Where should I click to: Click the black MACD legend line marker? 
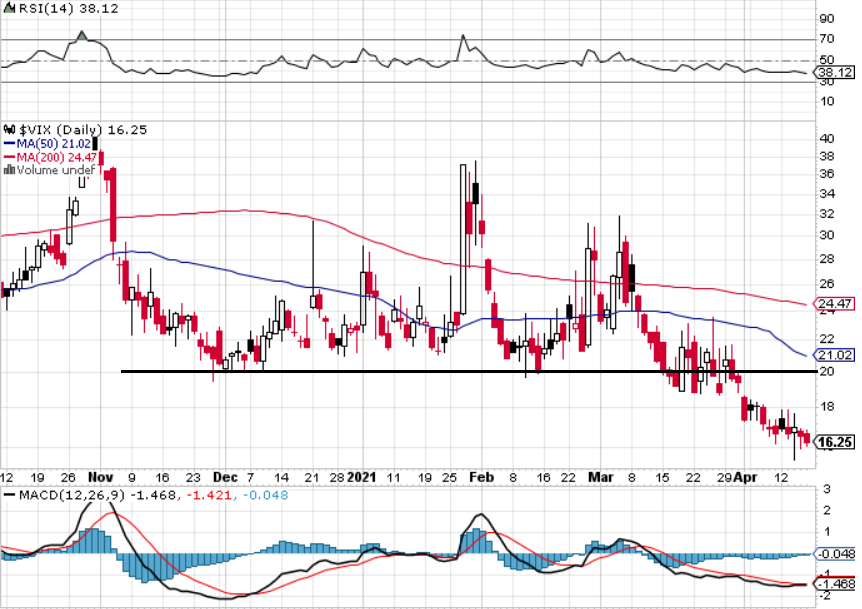coord(10,495)
